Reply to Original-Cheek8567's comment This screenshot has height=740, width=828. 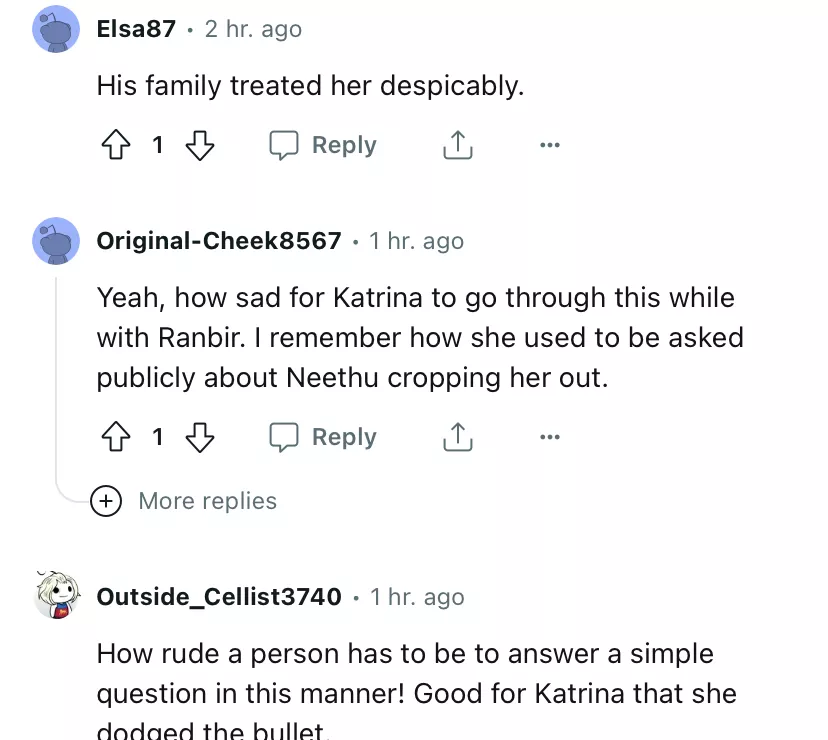pos(323,438)
